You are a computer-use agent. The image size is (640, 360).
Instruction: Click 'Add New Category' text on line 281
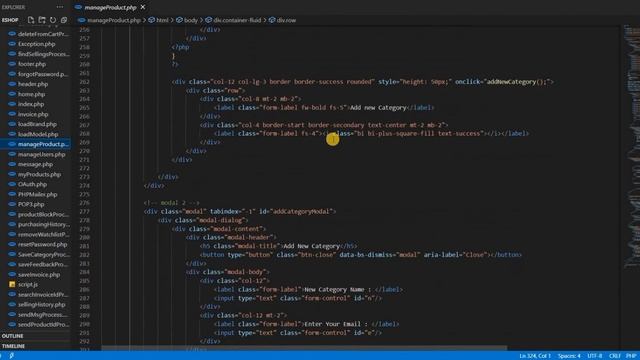tap(311, 246)
